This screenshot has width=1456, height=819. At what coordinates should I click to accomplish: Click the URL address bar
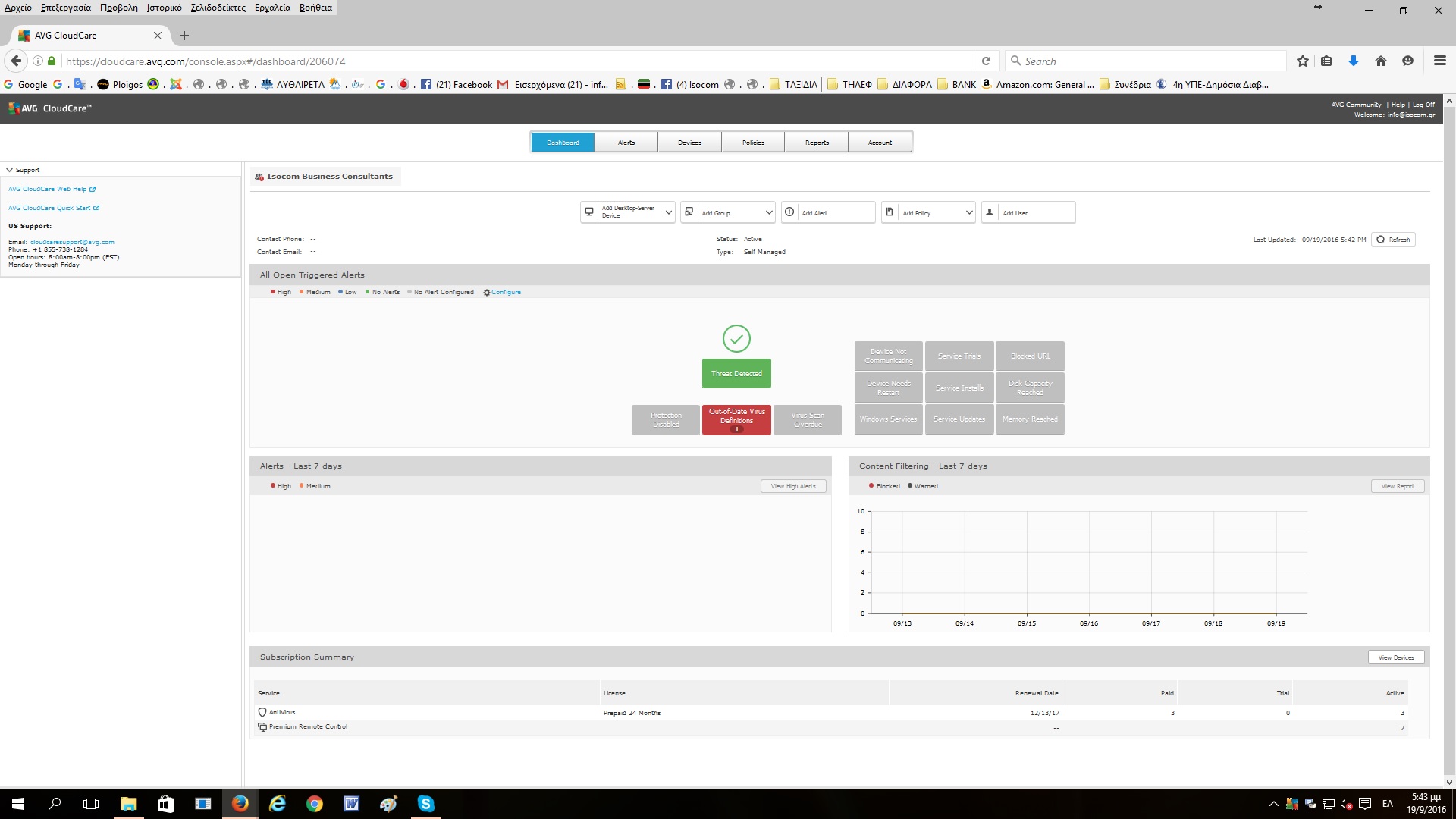pyautogui.click(x=516, y=61)
